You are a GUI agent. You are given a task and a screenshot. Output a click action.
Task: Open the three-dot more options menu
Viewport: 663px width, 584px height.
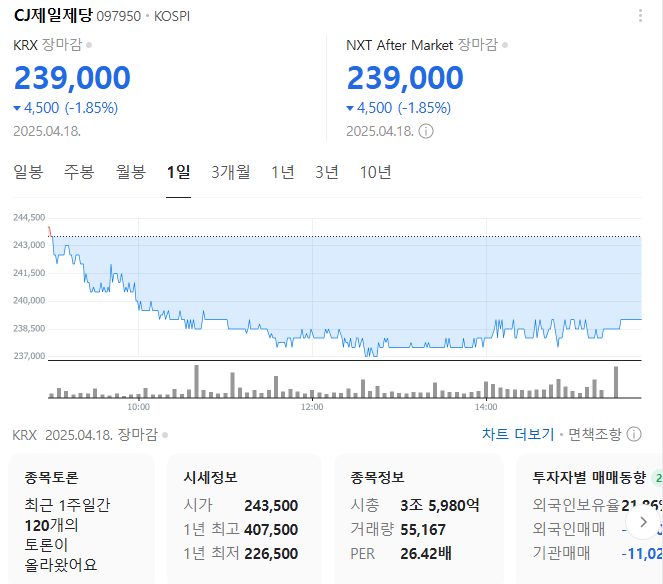coord(640,16)
